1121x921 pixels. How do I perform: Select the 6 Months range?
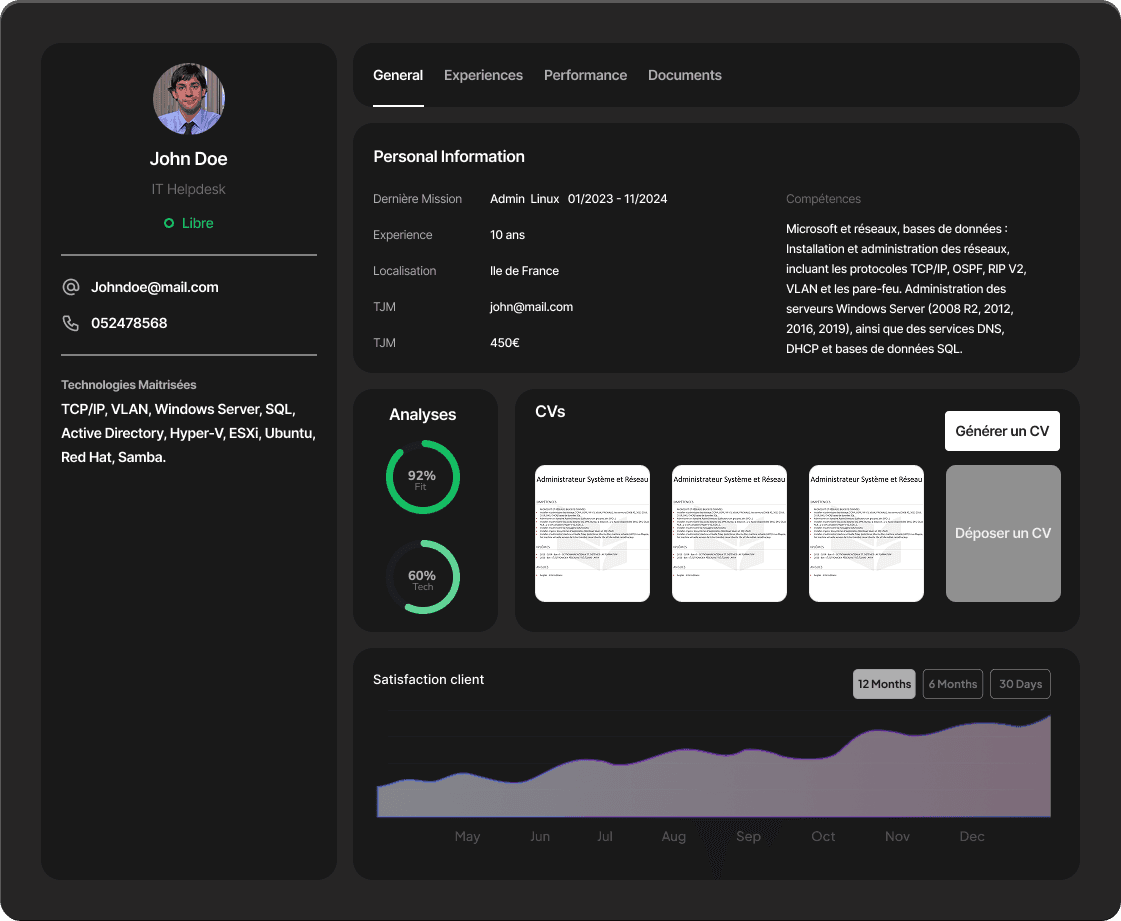point(953,684)
